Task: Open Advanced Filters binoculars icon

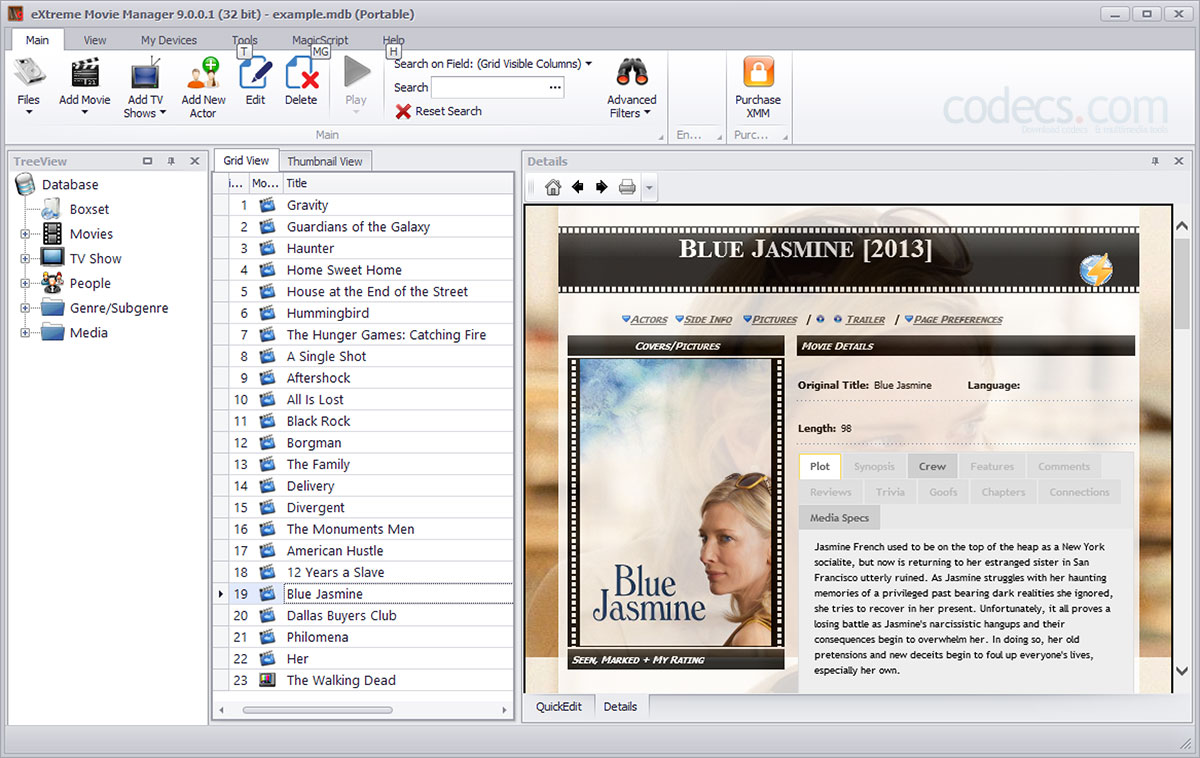Action: [632, 73]
